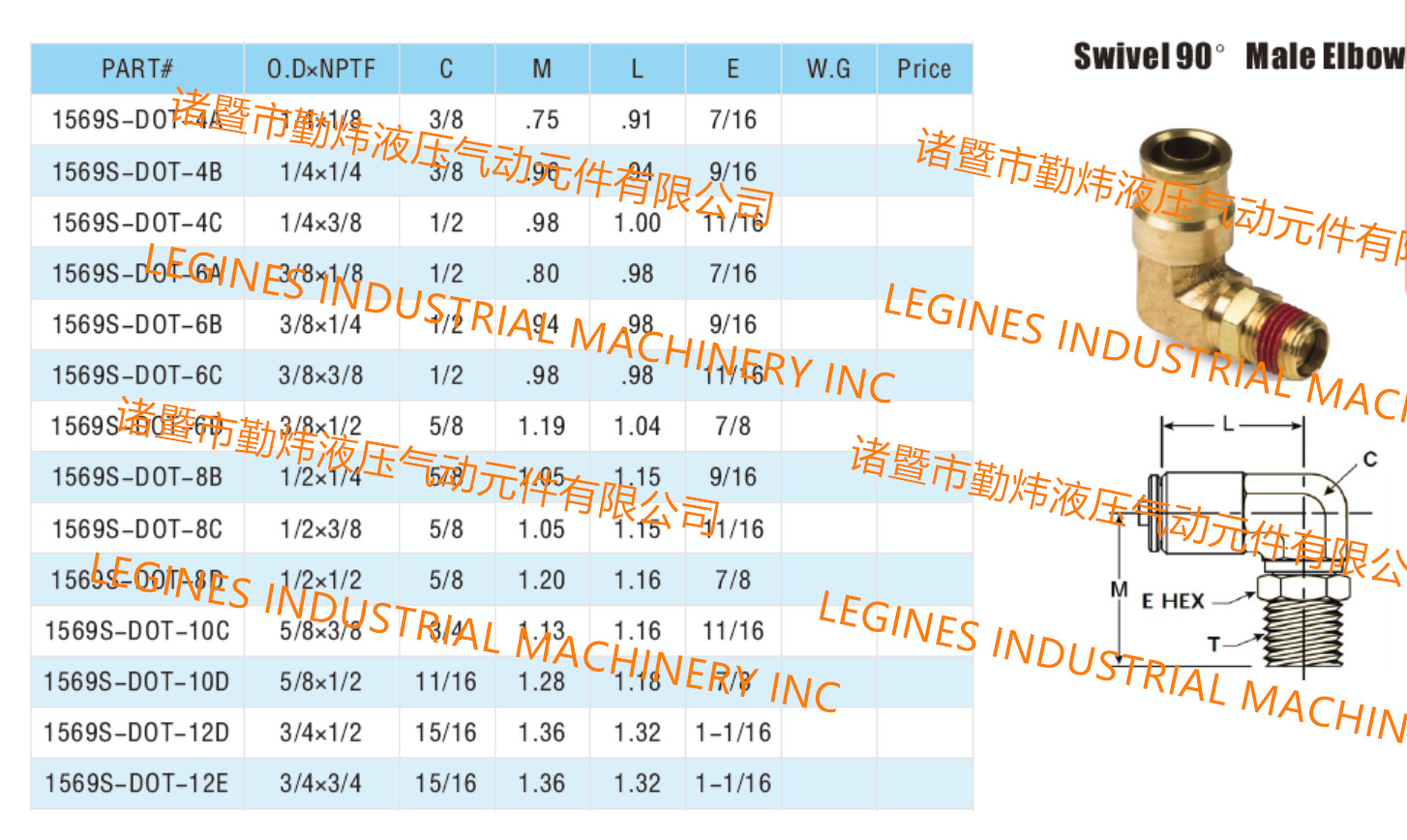Select the O.D×NPTF column header
This screenshot has width=1407, height=840.
[321, 69]
